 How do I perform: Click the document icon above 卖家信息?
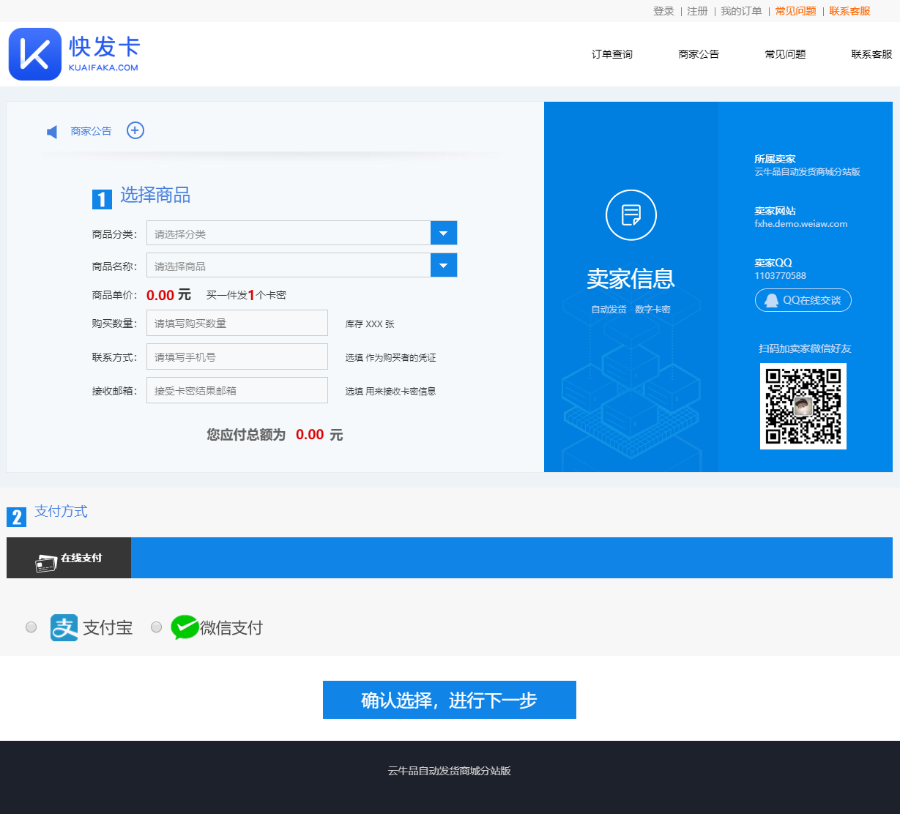tap(630, 215)
